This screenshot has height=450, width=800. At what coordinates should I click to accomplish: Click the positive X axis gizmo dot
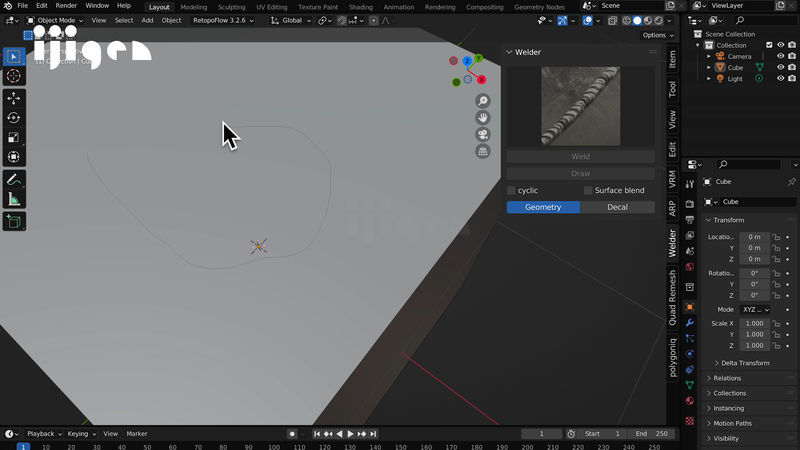[481, 80]
